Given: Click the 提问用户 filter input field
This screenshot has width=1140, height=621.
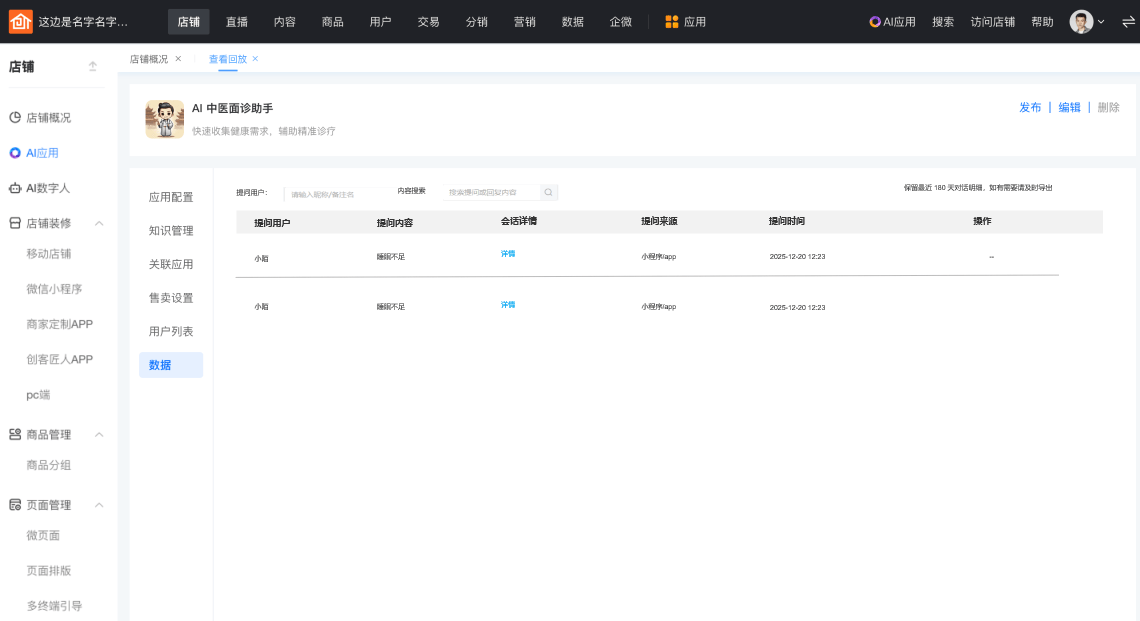Looking at the screenshot, I should pos(330,193).
